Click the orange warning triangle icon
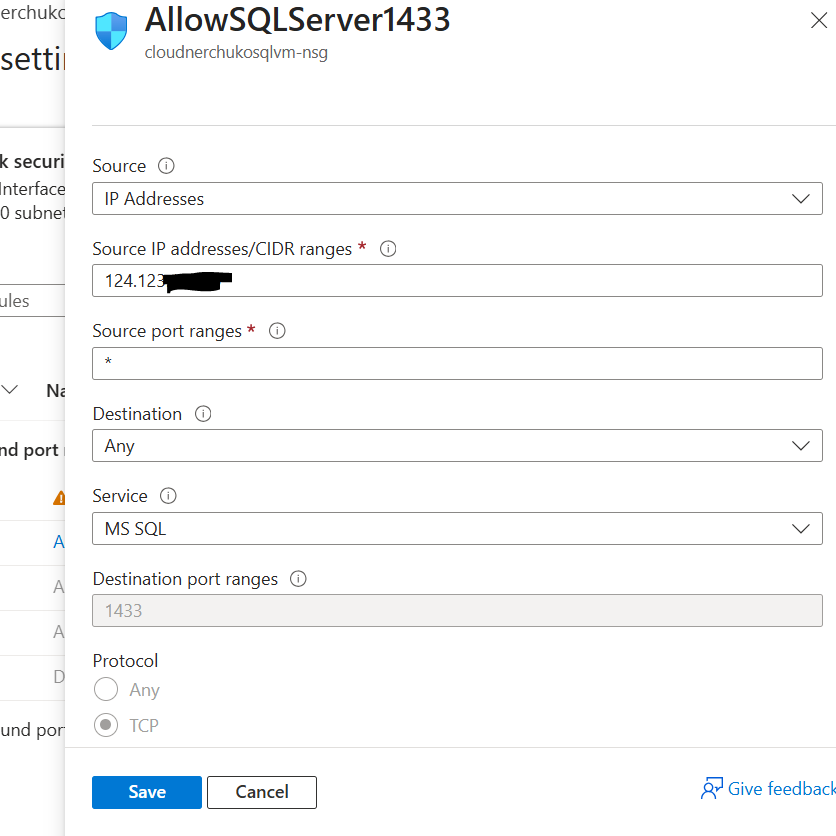 click(59, 498)
